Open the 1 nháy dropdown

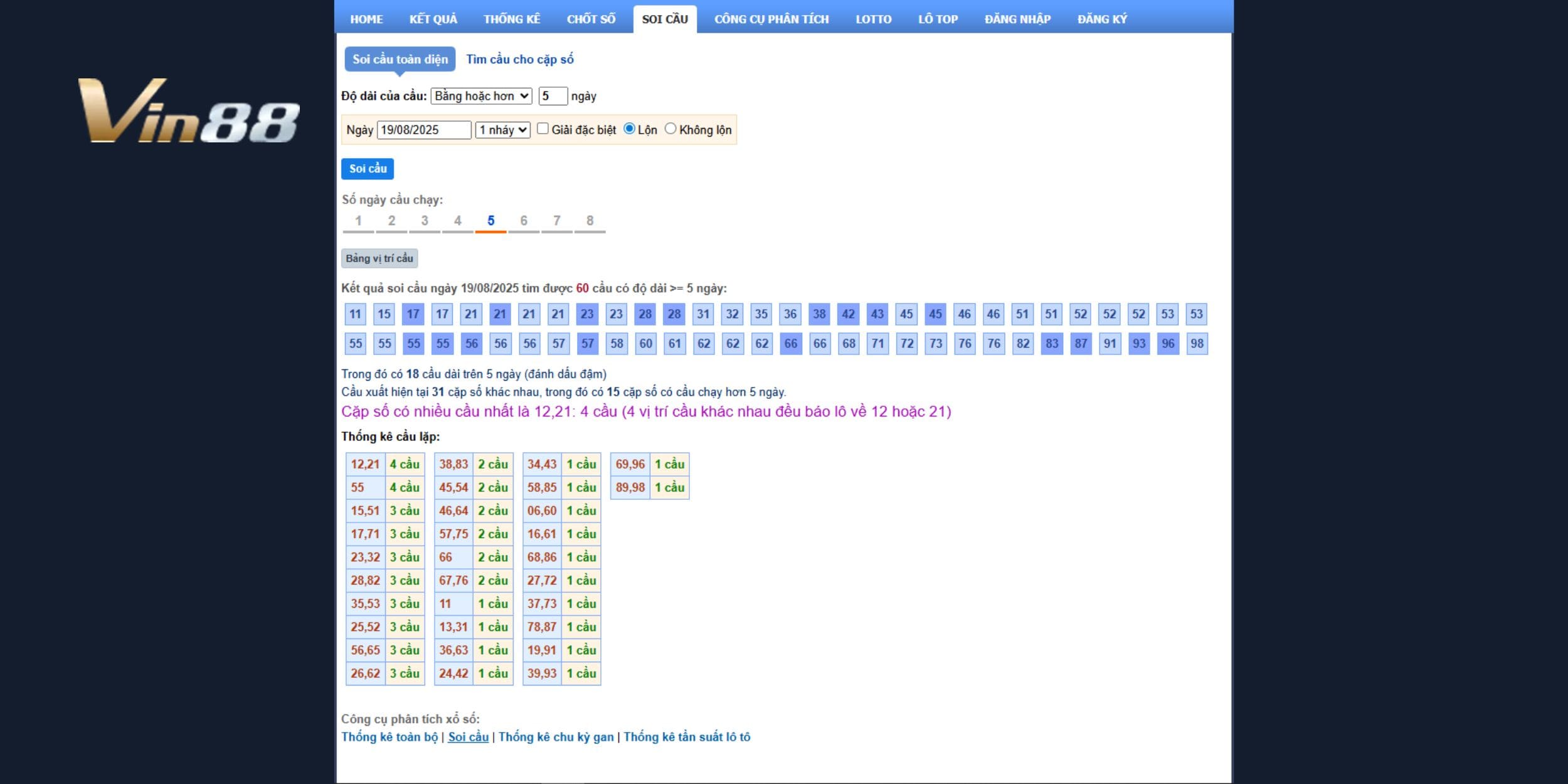pyautogui.click(x=502, y=130)
